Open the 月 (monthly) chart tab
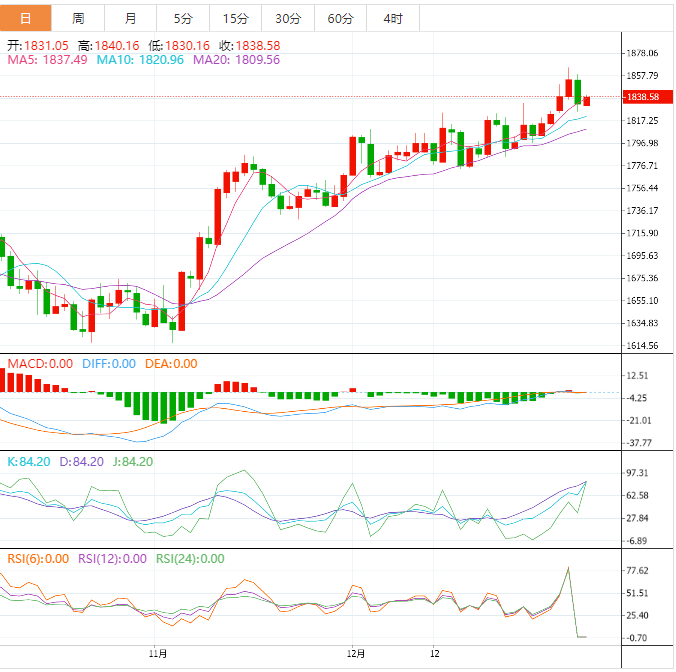This screenshot has width=676, height=672. 131,18
